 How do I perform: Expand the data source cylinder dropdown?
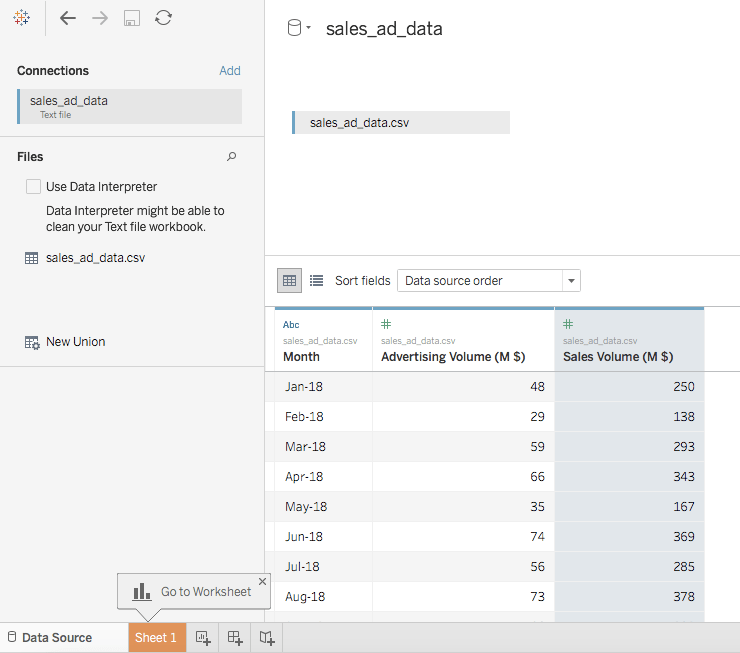[x=299, y=29]
